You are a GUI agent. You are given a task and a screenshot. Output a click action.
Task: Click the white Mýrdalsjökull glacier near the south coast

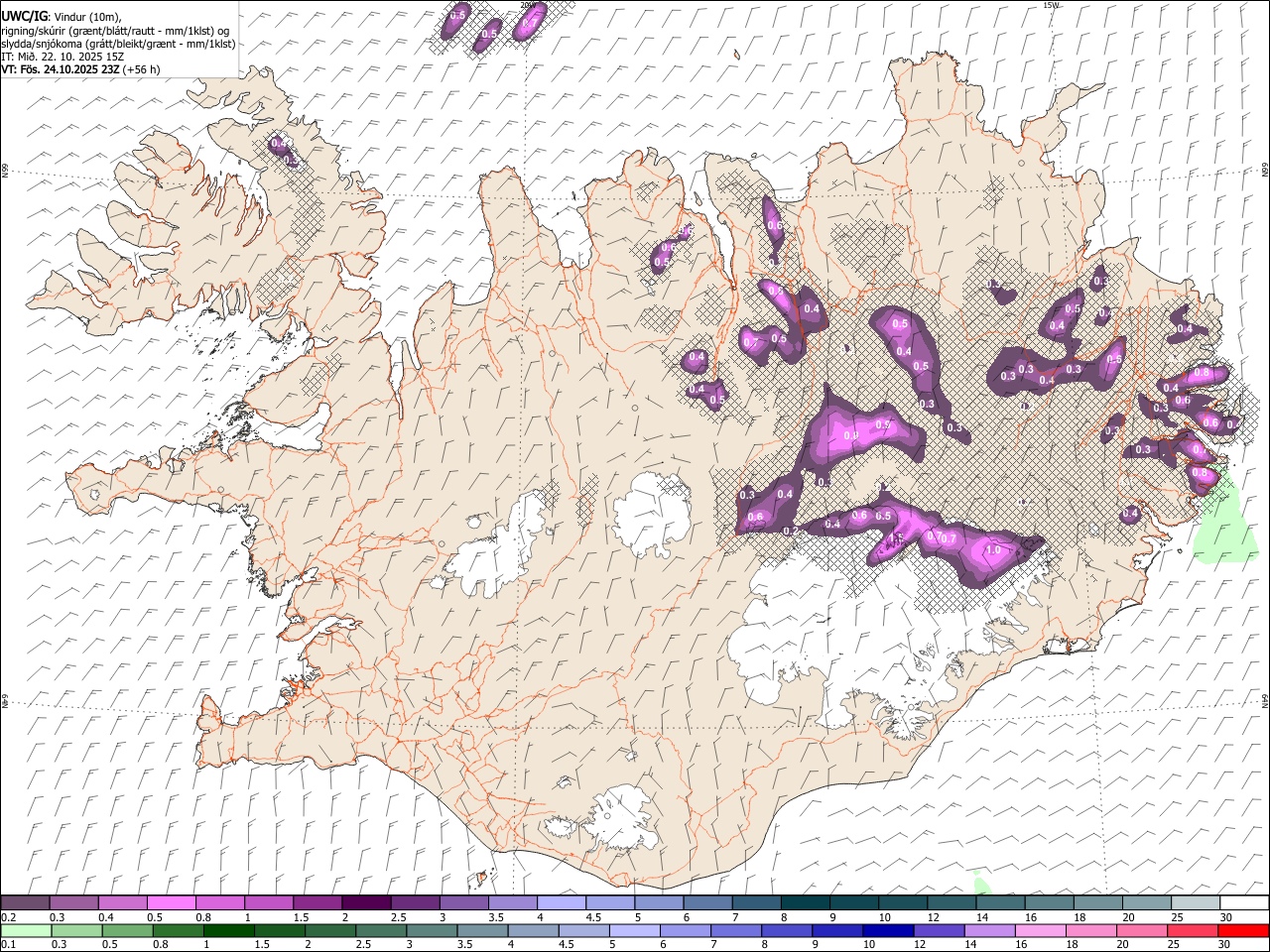623,818
